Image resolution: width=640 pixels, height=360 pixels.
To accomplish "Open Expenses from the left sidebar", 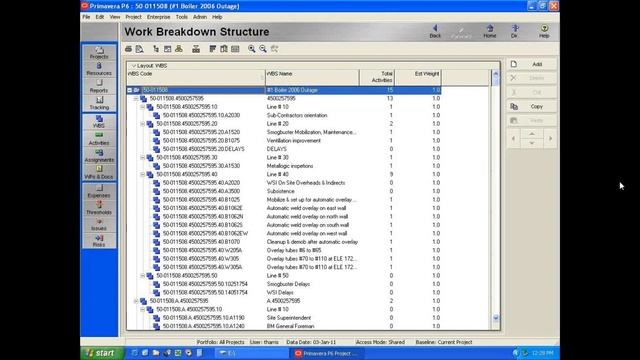I will [99, 191].
